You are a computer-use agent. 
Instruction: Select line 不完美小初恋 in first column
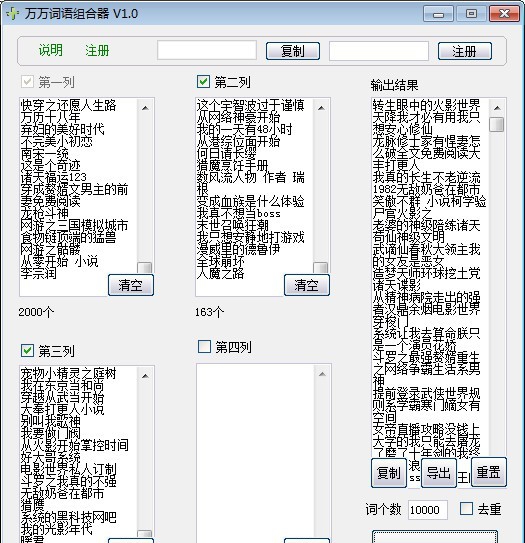[x=56, y=141]
